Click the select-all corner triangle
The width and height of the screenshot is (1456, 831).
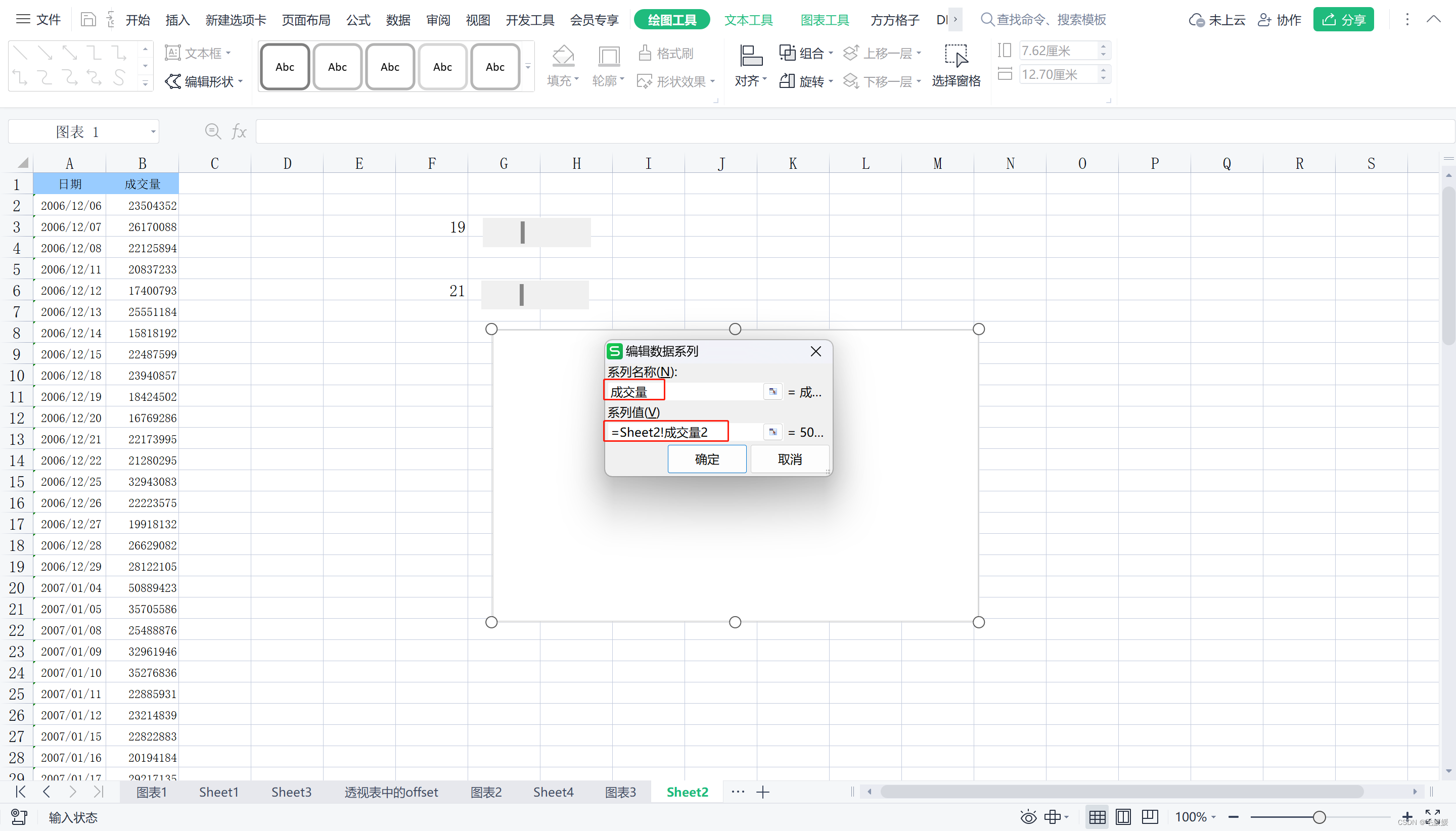22,163
